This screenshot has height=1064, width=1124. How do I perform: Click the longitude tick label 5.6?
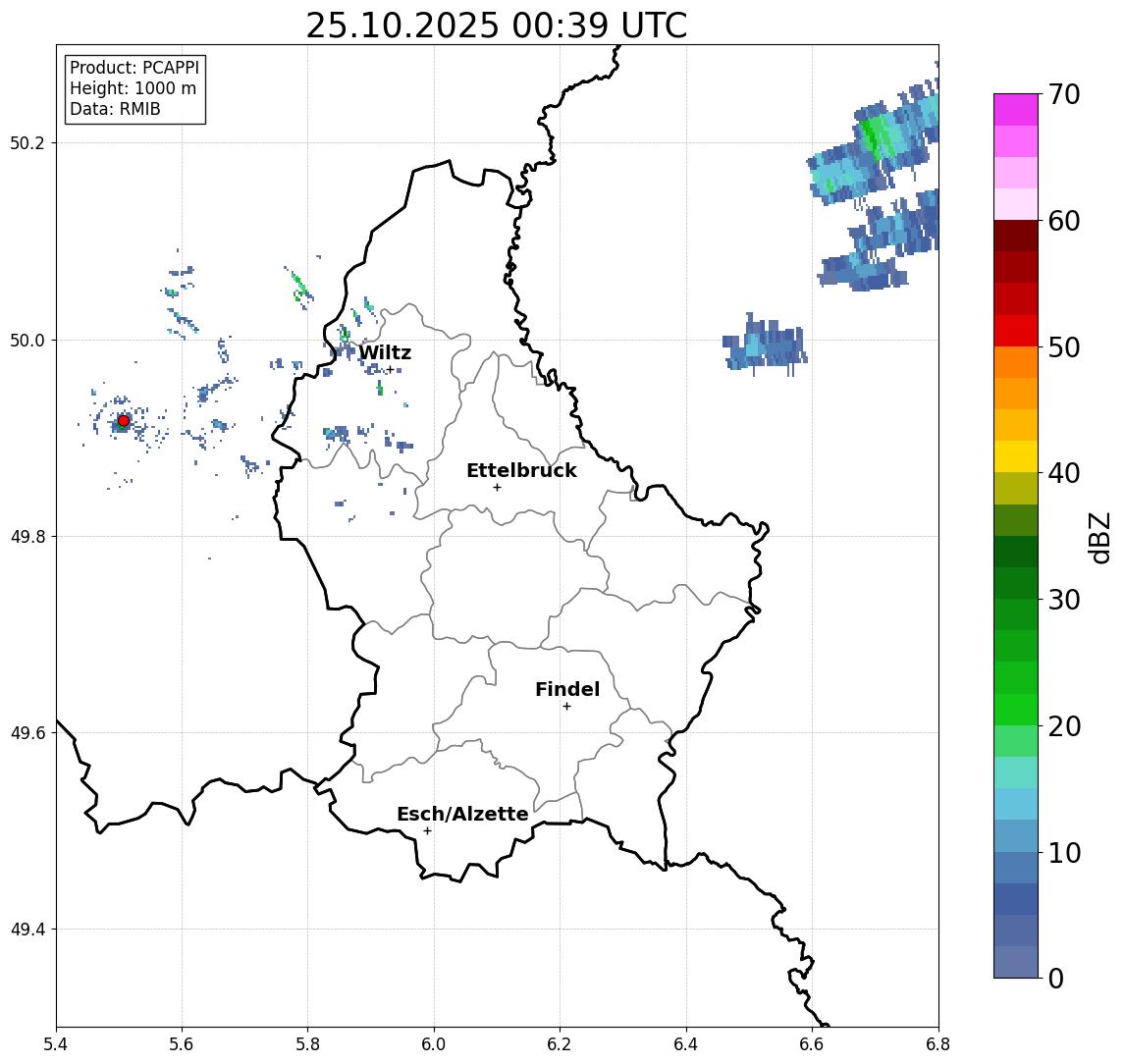(182, 1044)
